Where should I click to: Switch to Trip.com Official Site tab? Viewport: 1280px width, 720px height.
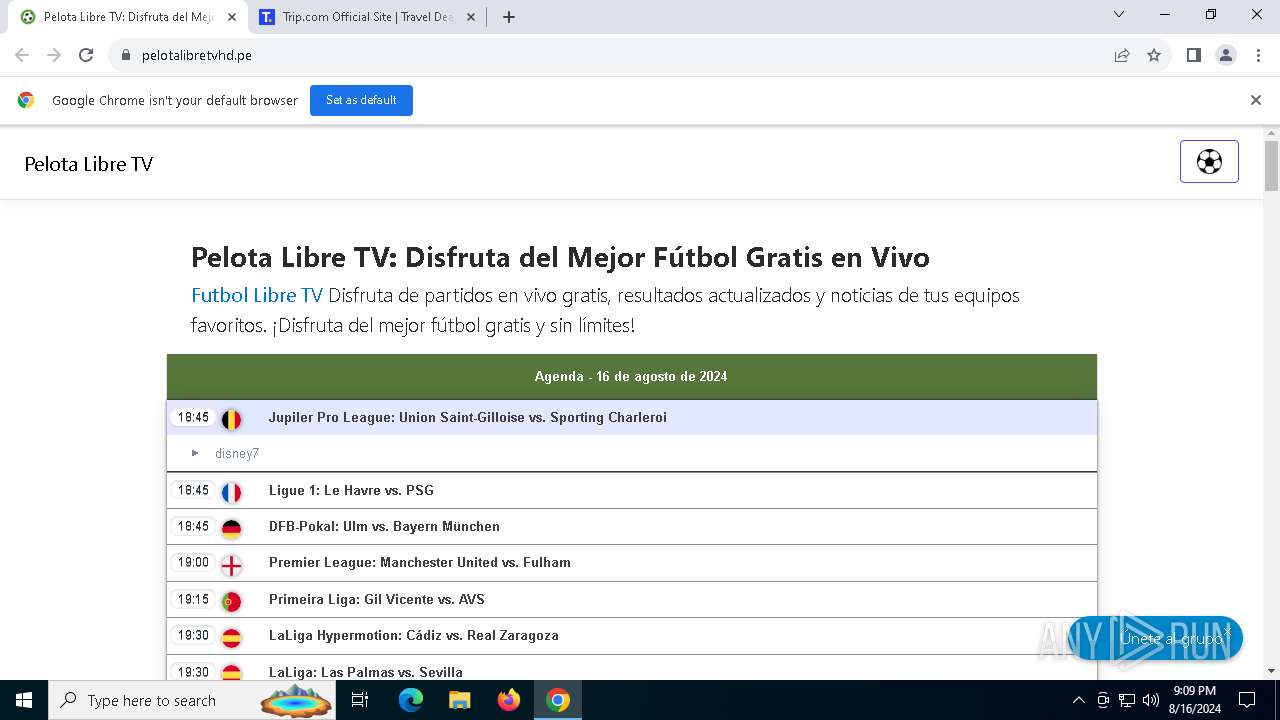pos(366,17)
